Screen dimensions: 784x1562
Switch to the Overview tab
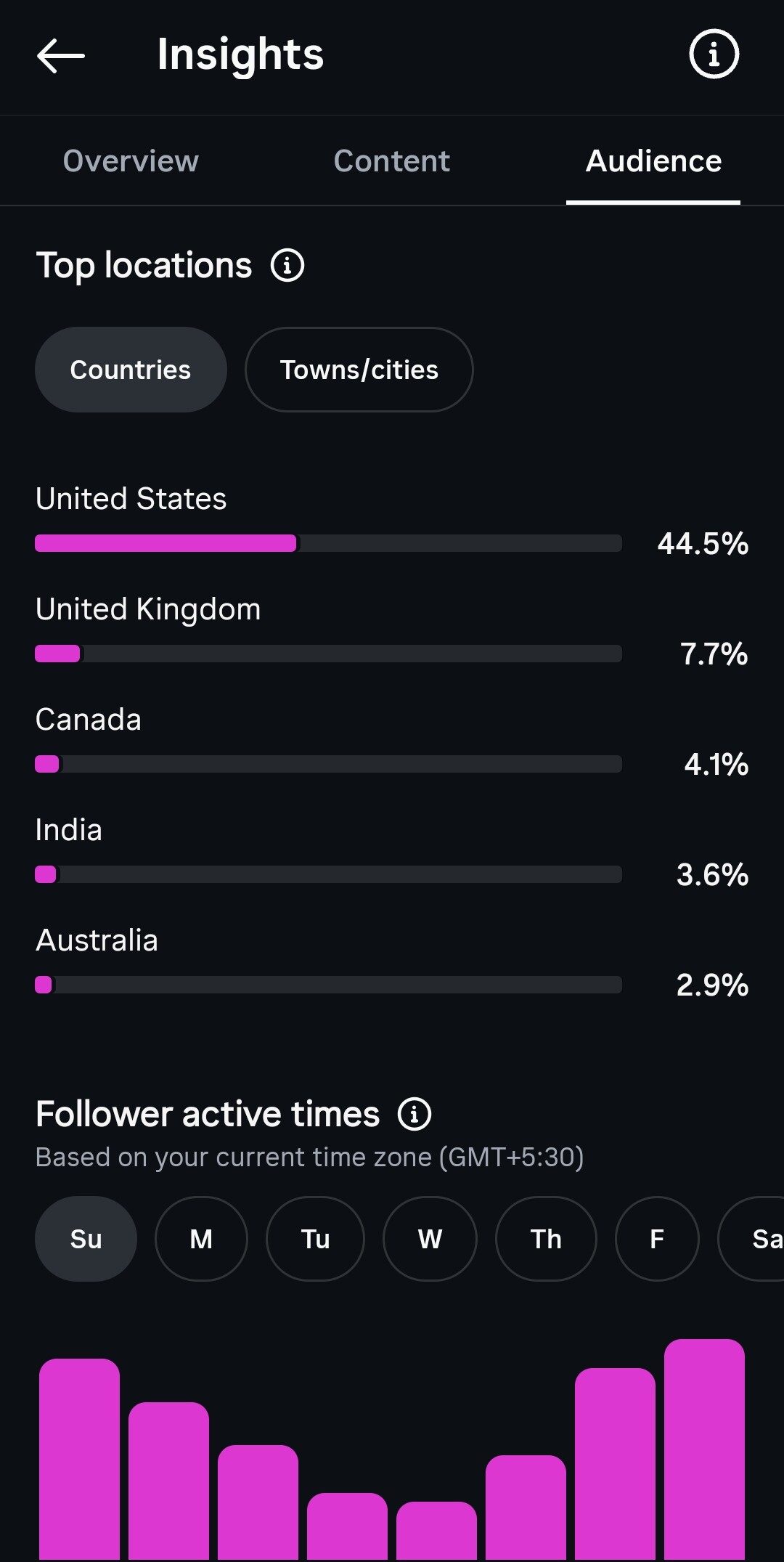pos(131,160)
